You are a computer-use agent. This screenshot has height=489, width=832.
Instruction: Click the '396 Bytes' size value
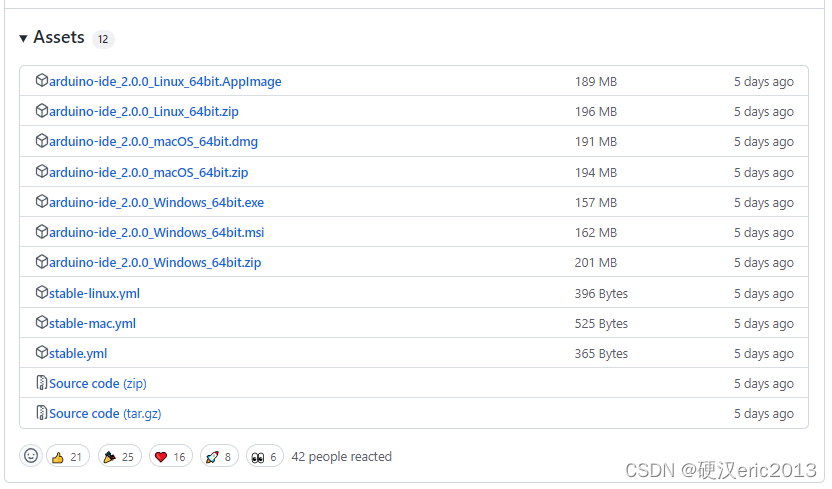[x=601, y=294]
